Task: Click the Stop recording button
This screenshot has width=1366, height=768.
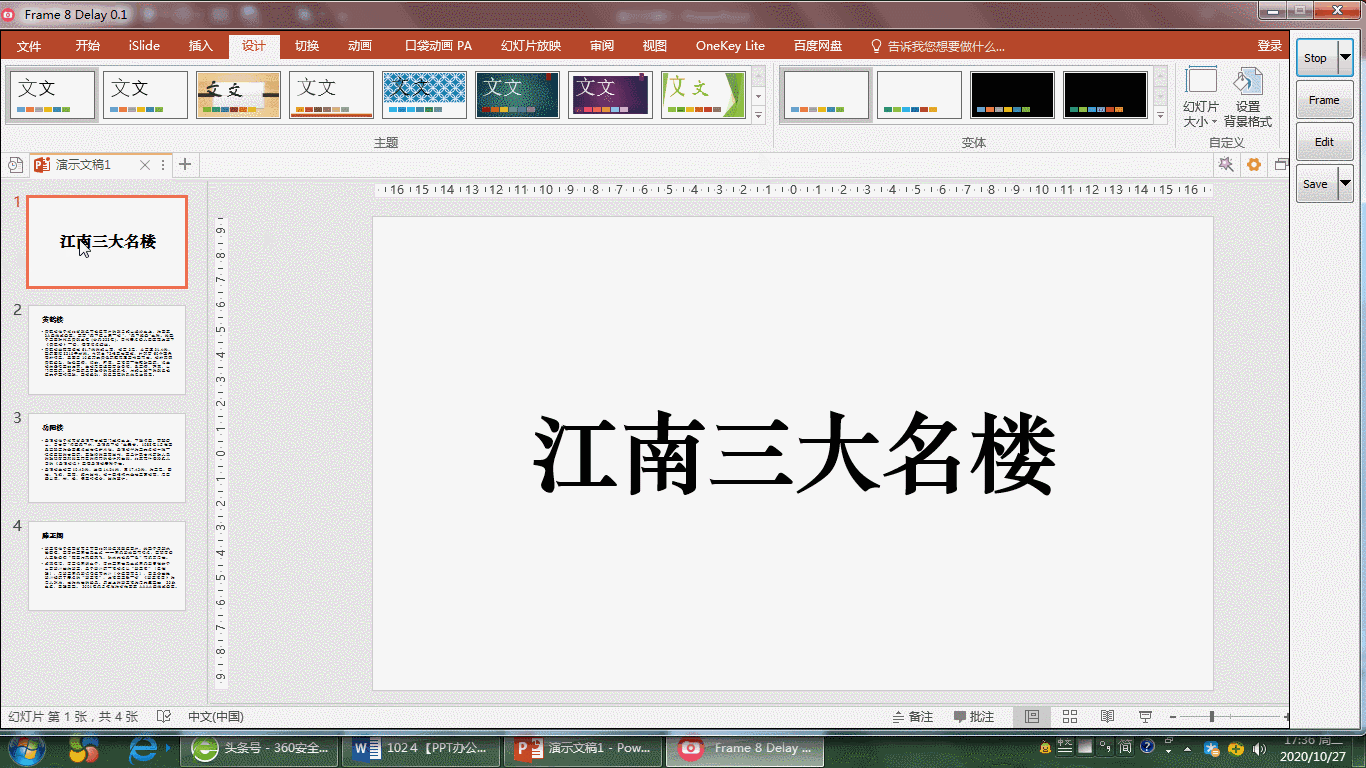Action: click(x=1316, y=58)
